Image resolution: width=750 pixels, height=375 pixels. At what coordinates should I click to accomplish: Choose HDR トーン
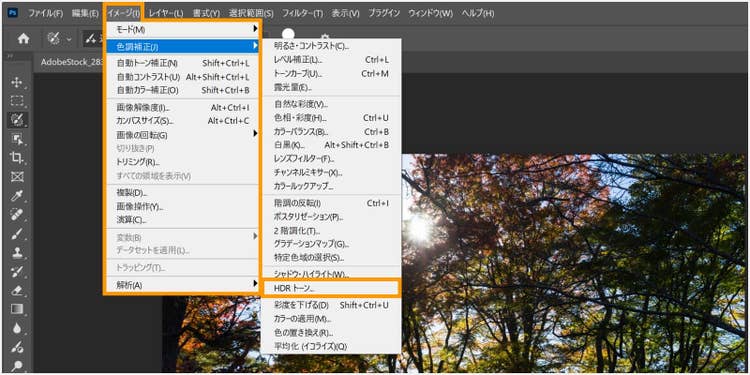[x=331, y=288]
